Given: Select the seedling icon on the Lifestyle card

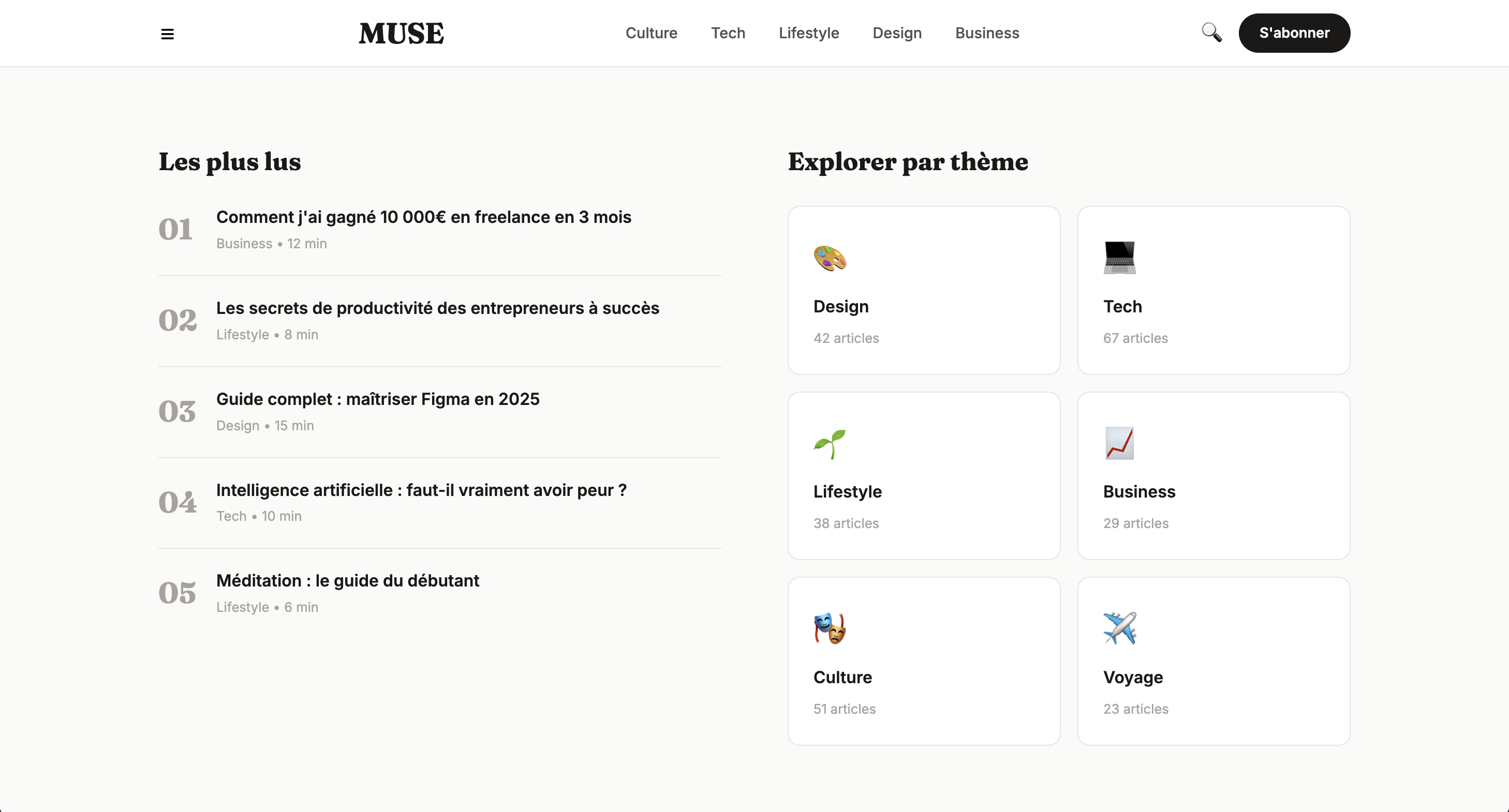Looking at the screenshot, I should pyautogui.click(x=829, y=444).
